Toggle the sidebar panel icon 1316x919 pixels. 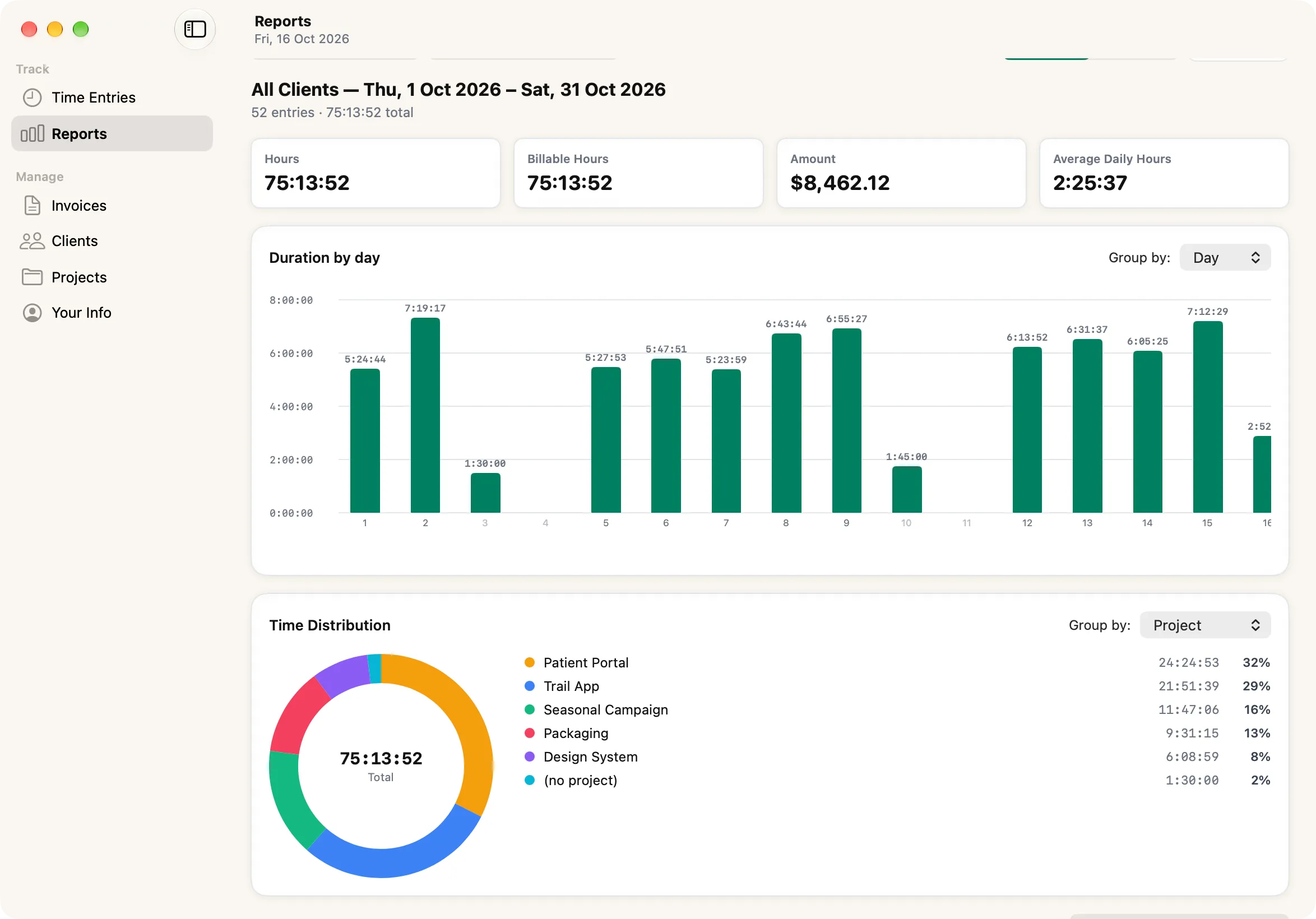195,29
